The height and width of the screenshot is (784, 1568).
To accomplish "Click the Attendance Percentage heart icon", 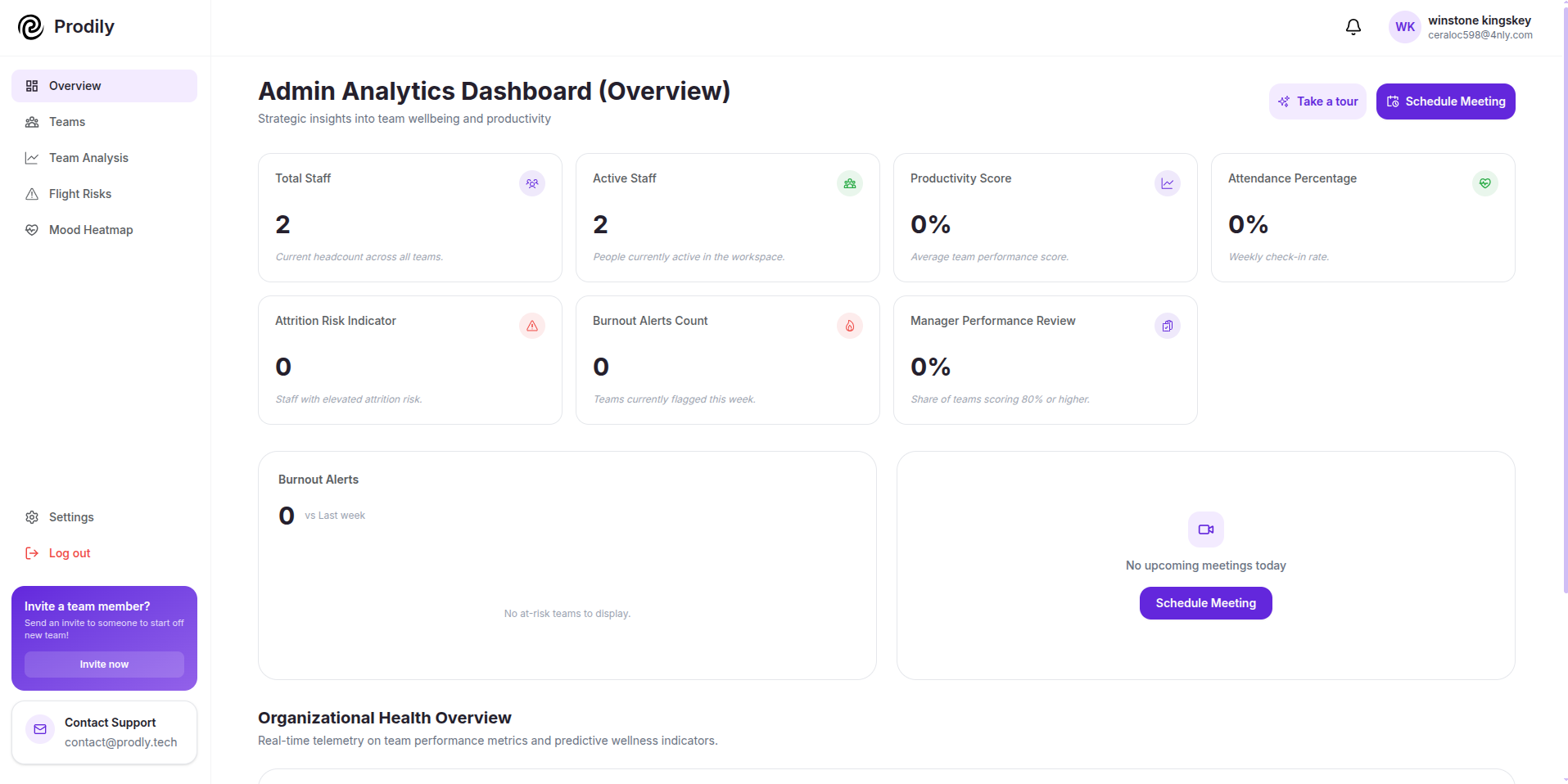I will coord(1485,183).
